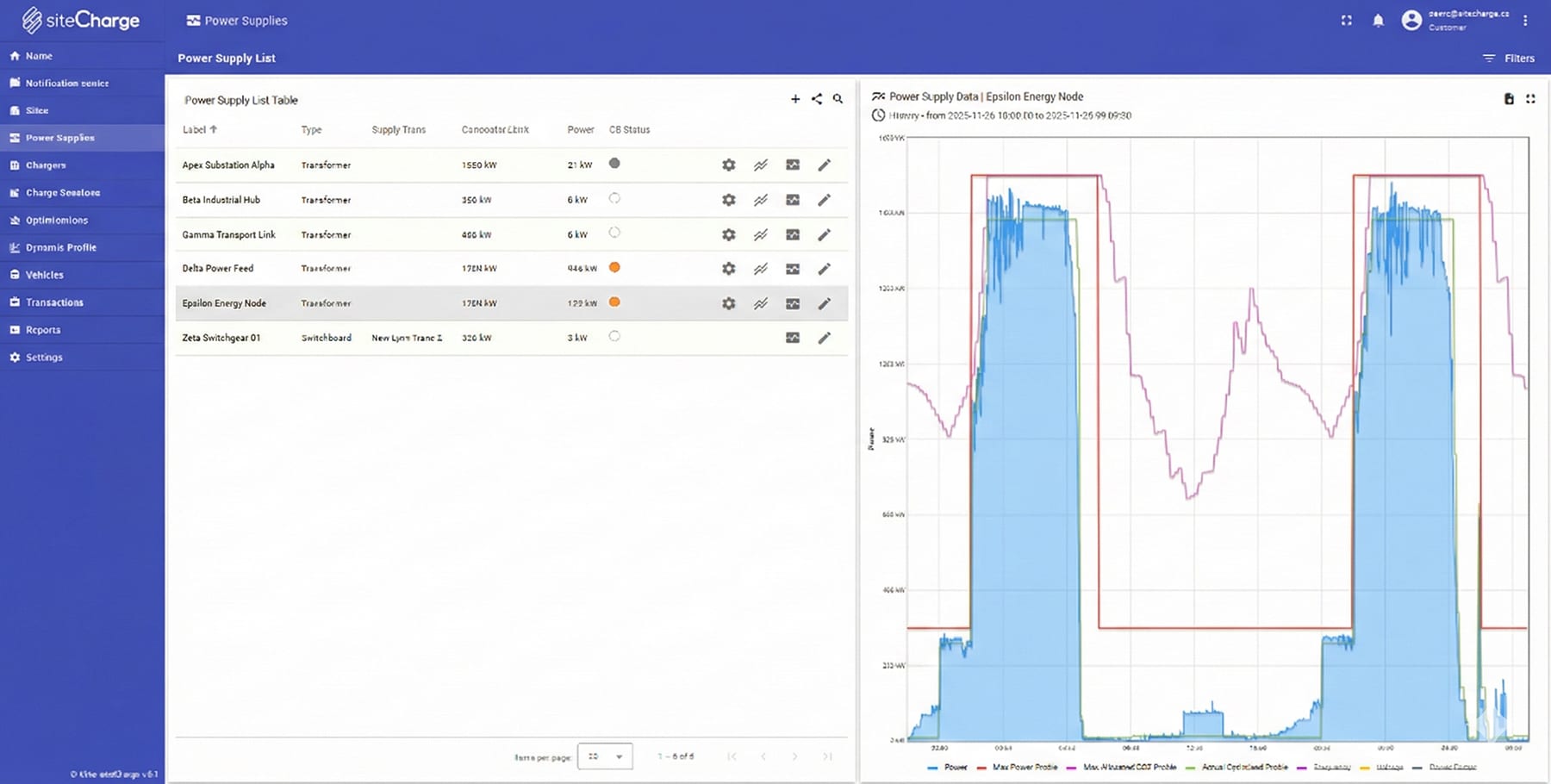Open the Filters panel
The width and height of the screenshot is (1551, 784).
pos(1509,59)
